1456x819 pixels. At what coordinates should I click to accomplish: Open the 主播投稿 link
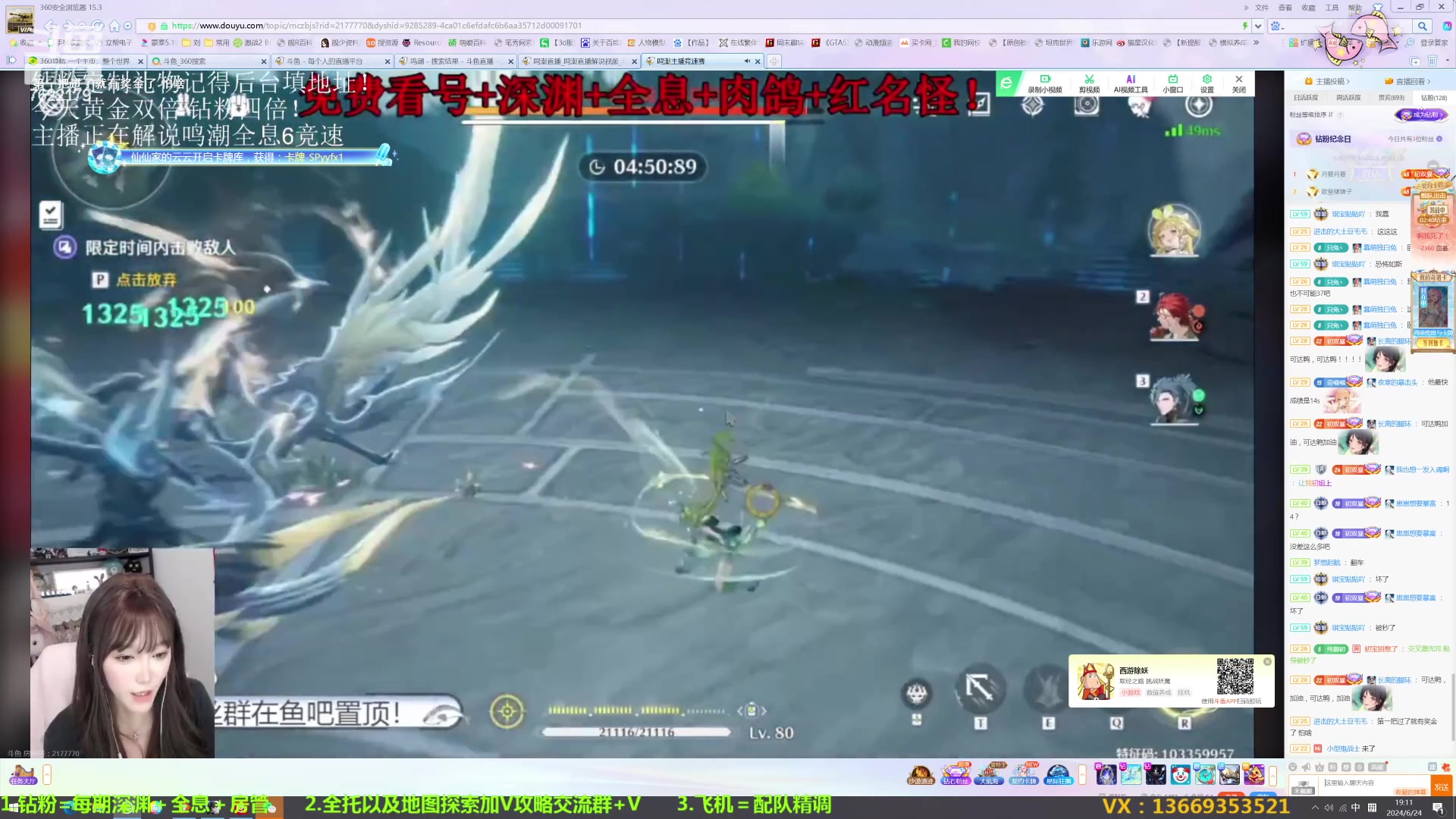(x=1327, y=81)
